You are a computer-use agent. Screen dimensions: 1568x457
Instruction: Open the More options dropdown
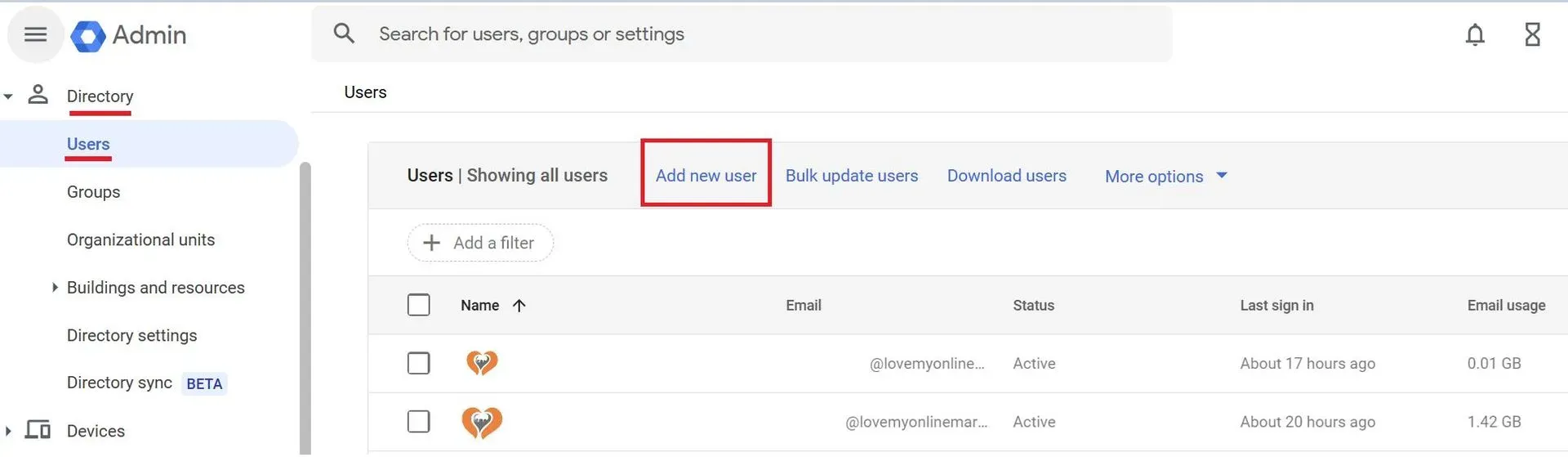1165,176
